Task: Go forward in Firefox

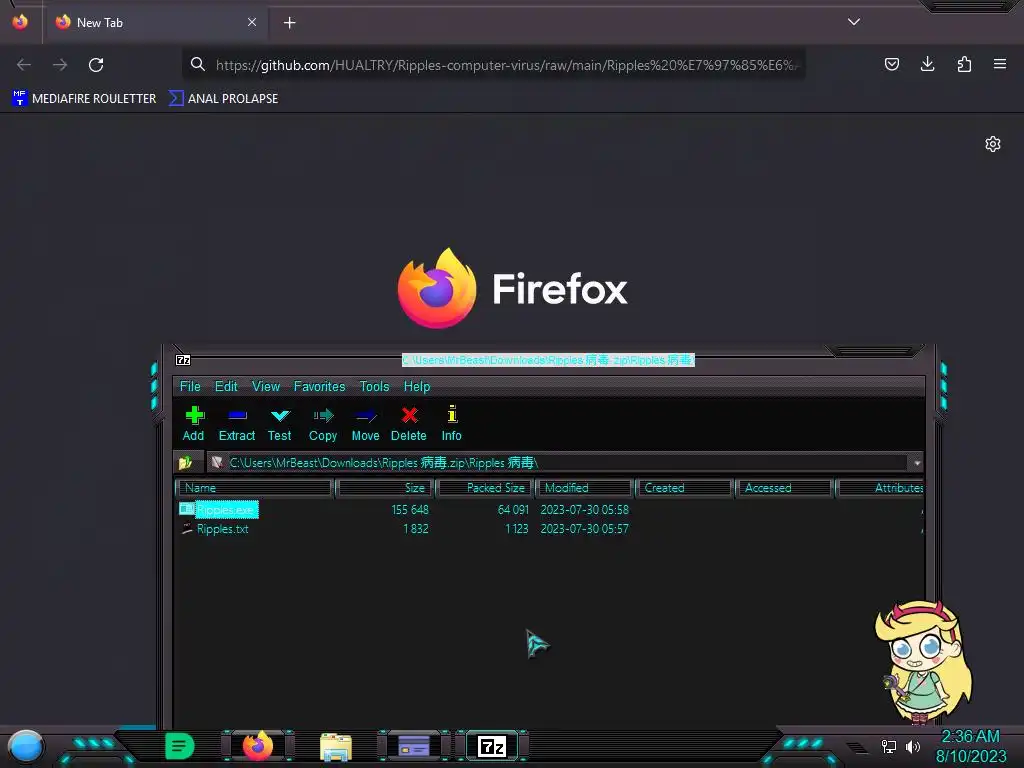Action: point(60,65)
